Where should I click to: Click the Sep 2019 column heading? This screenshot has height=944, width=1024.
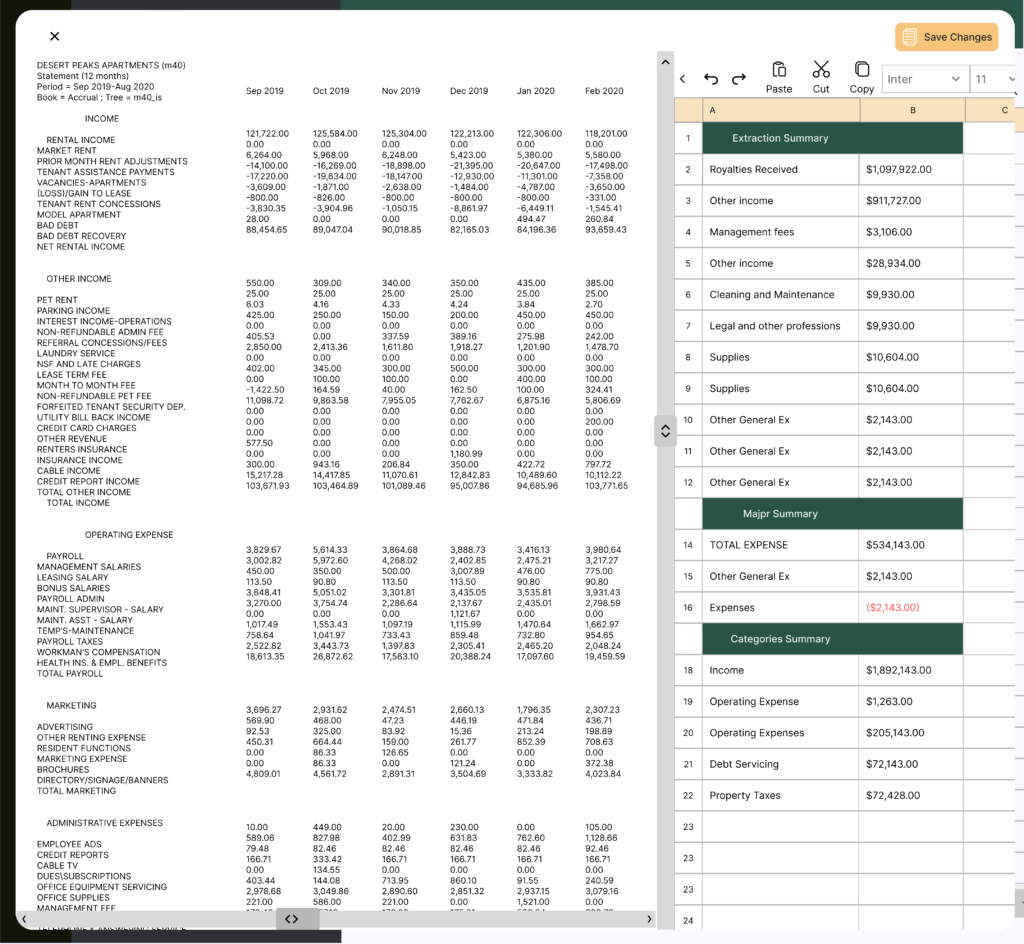coord(264,91)
